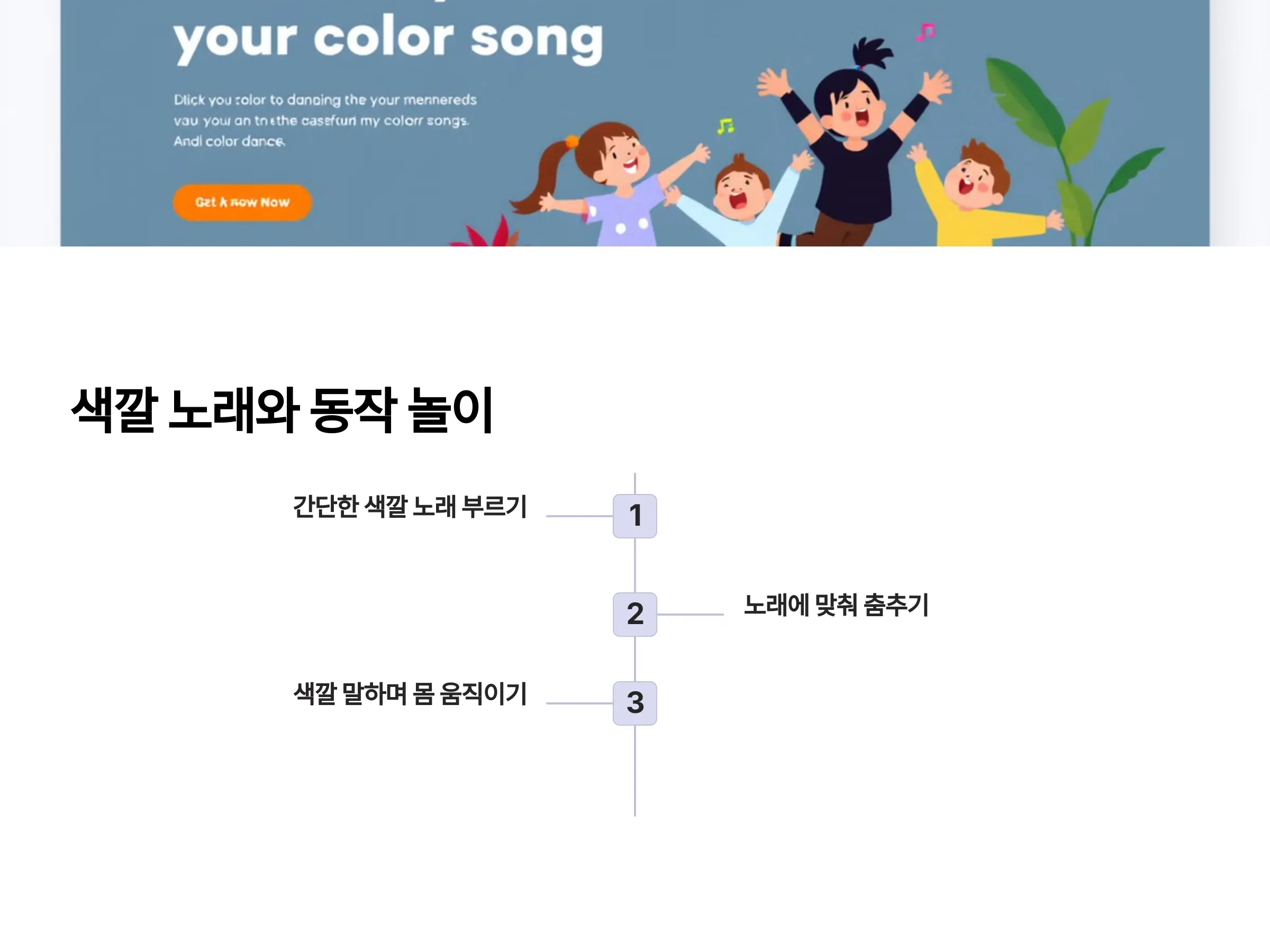Click the orange Get Now button

(242, 202)
